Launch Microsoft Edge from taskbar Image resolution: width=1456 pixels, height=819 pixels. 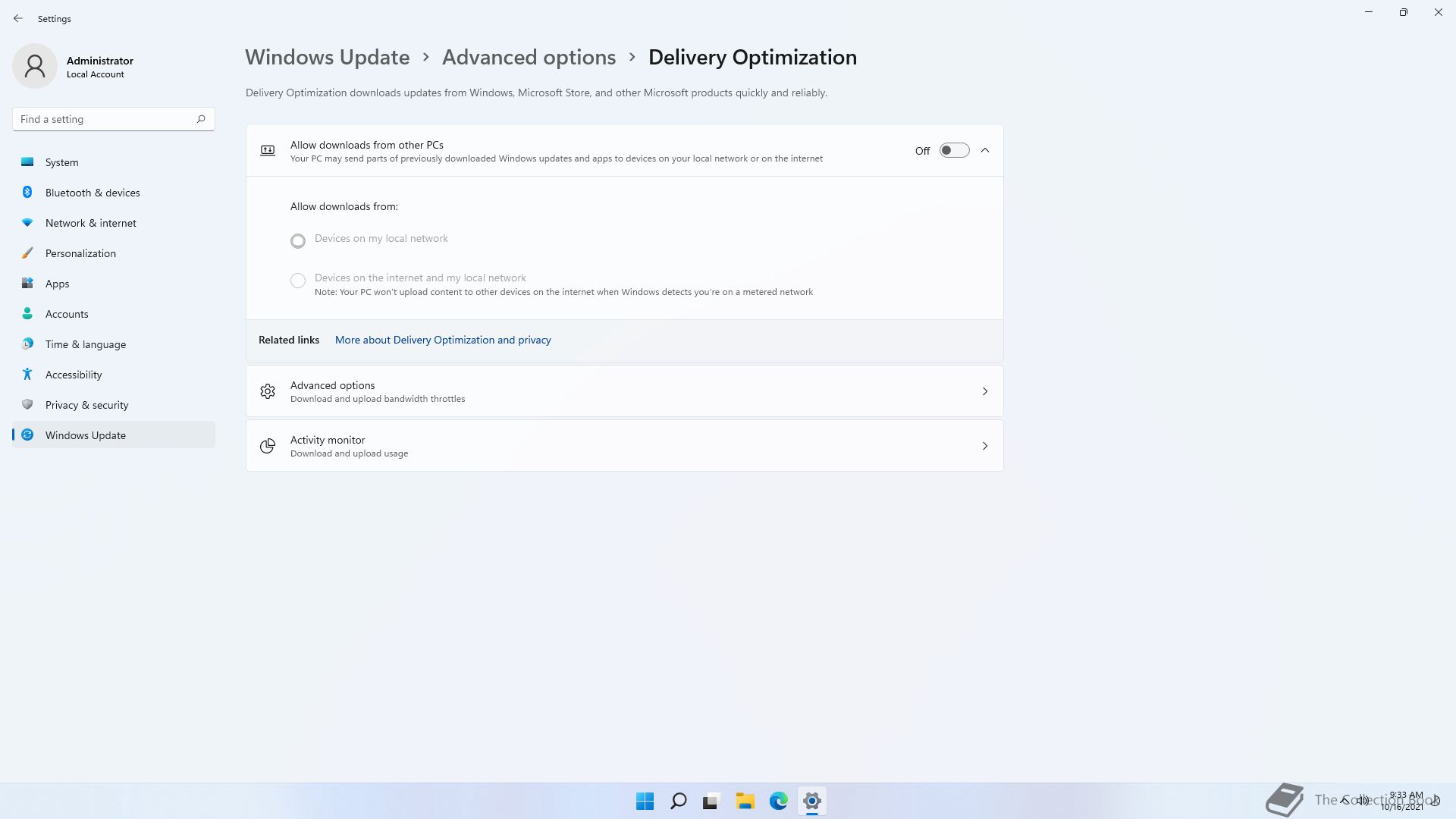778,801
